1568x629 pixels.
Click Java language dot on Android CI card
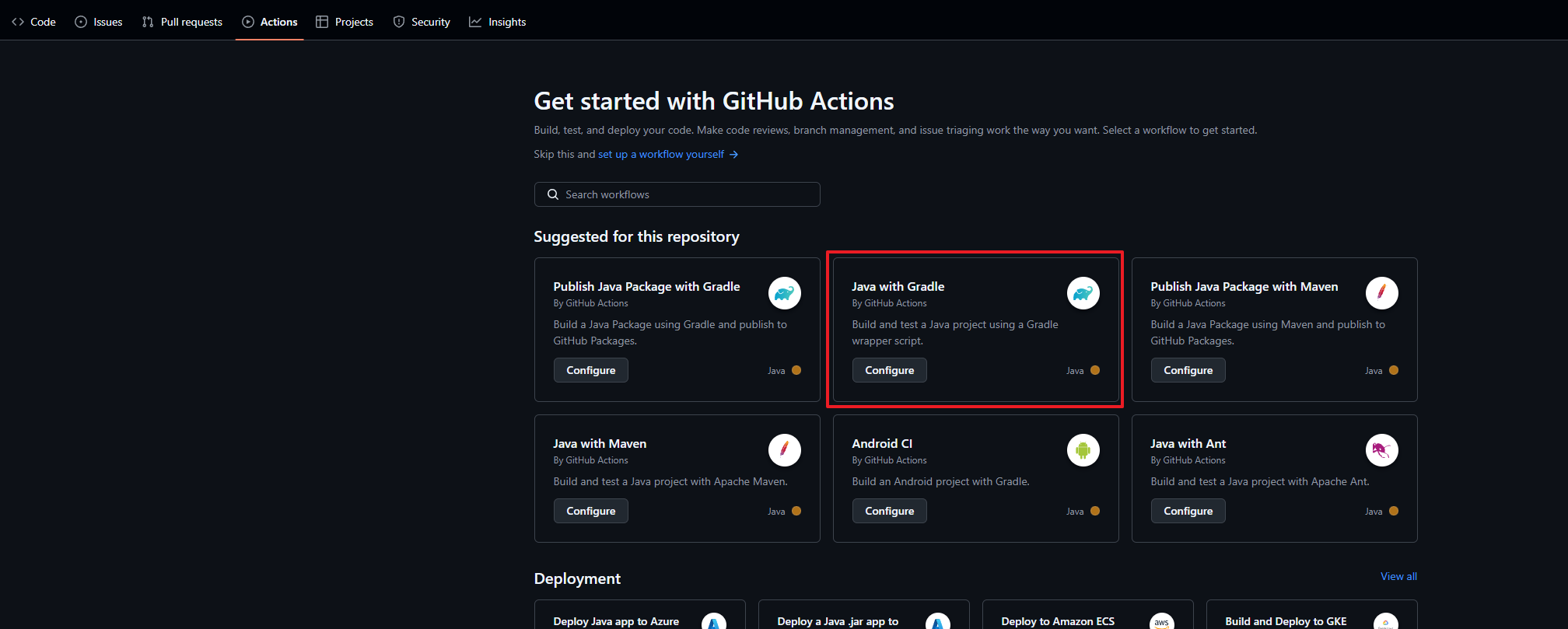1095,511
